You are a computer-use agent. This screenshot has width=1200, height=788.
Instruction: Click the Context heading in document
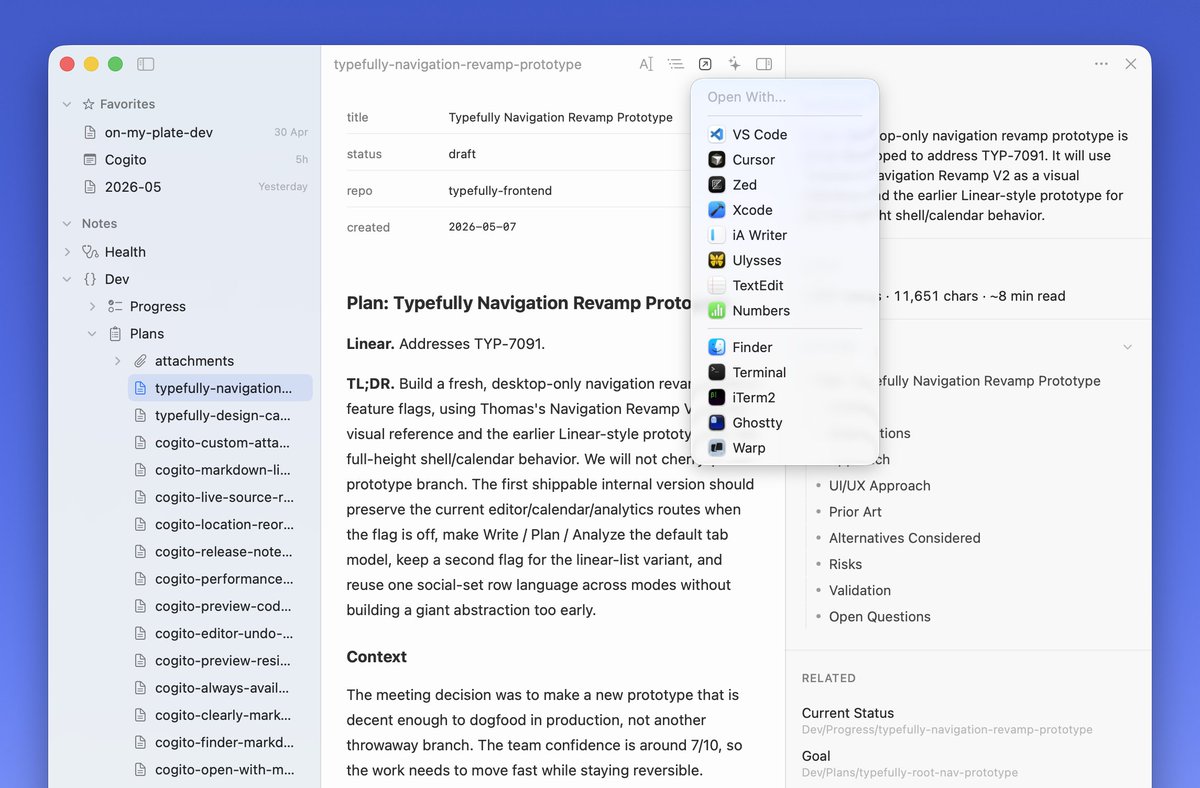point(376,657)
